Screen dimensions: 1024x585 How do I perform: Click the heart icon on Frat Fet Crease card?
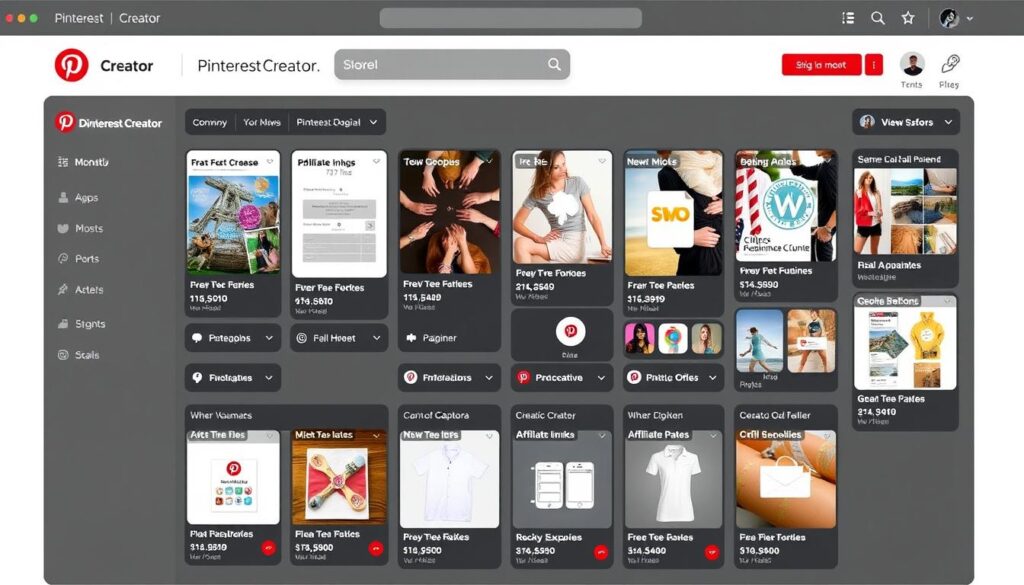pos(270,161)
